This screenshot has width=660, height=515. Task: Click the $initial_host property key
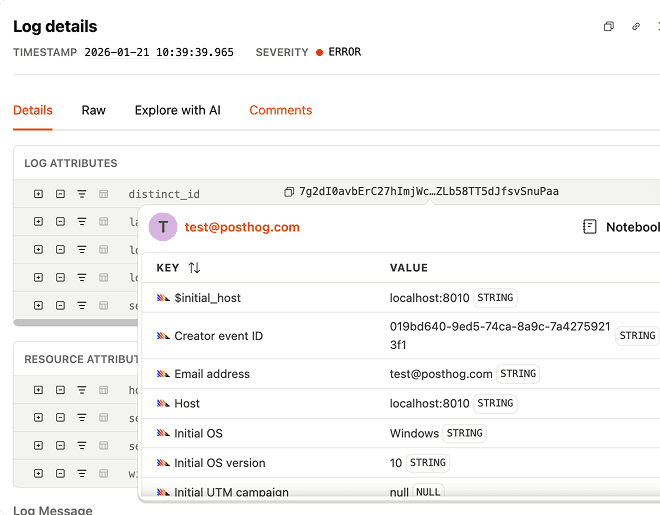pos(208,298)
